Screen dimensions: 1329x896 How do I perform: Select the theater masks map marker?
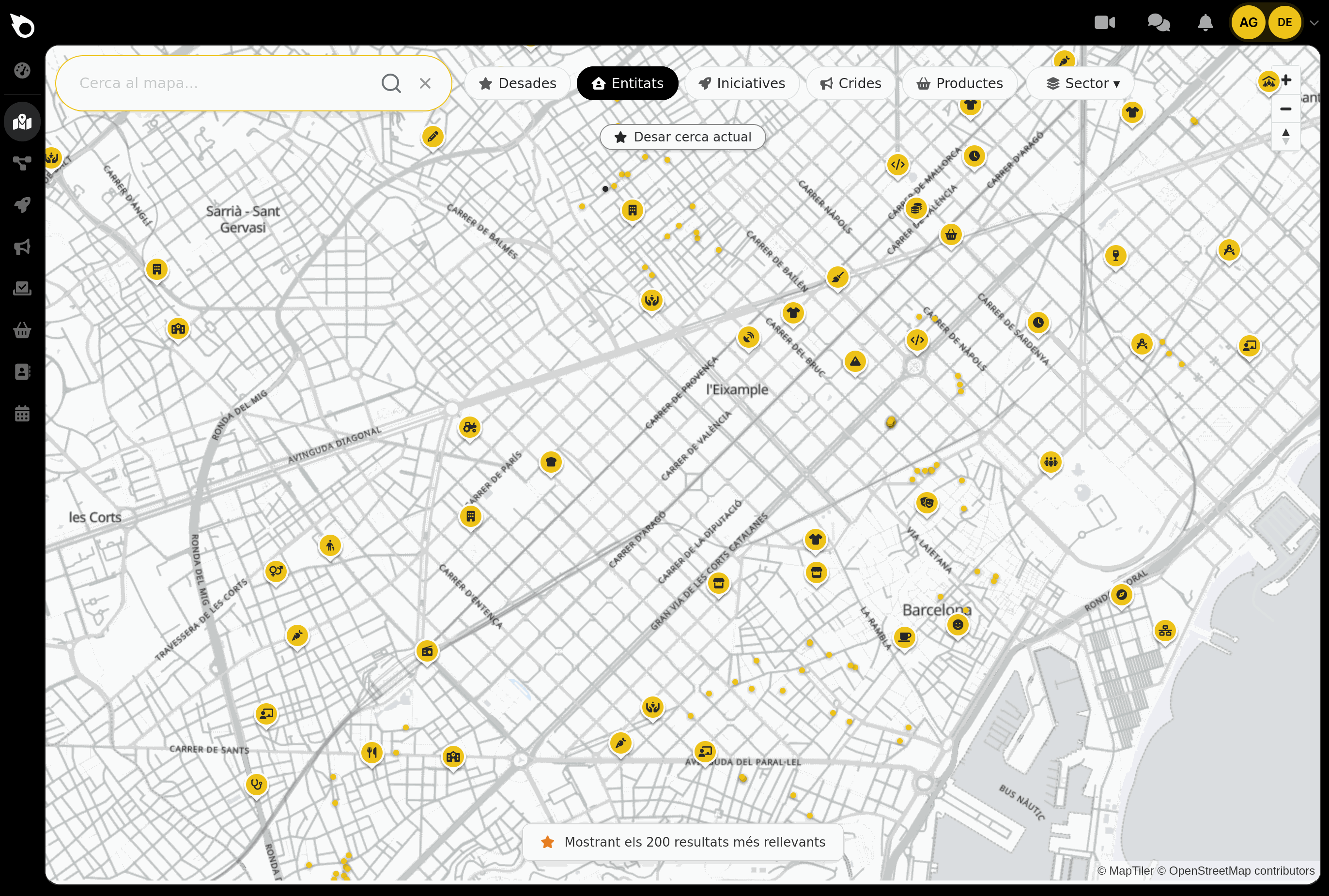(927, 503)
